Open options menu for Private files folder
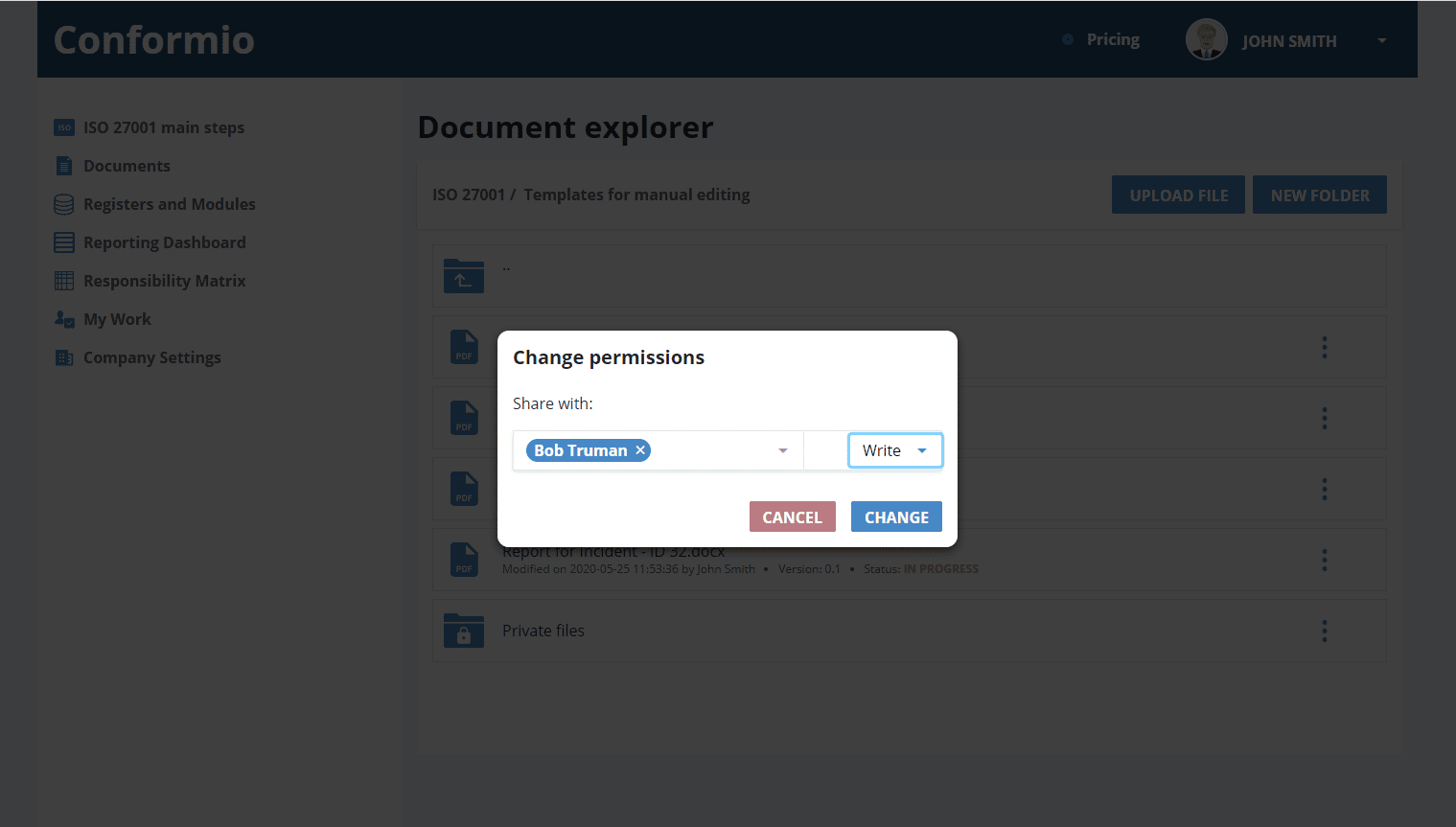The height and width of the screenshot is (827, 1456). pyautogui.click(x=1325, y=631)
